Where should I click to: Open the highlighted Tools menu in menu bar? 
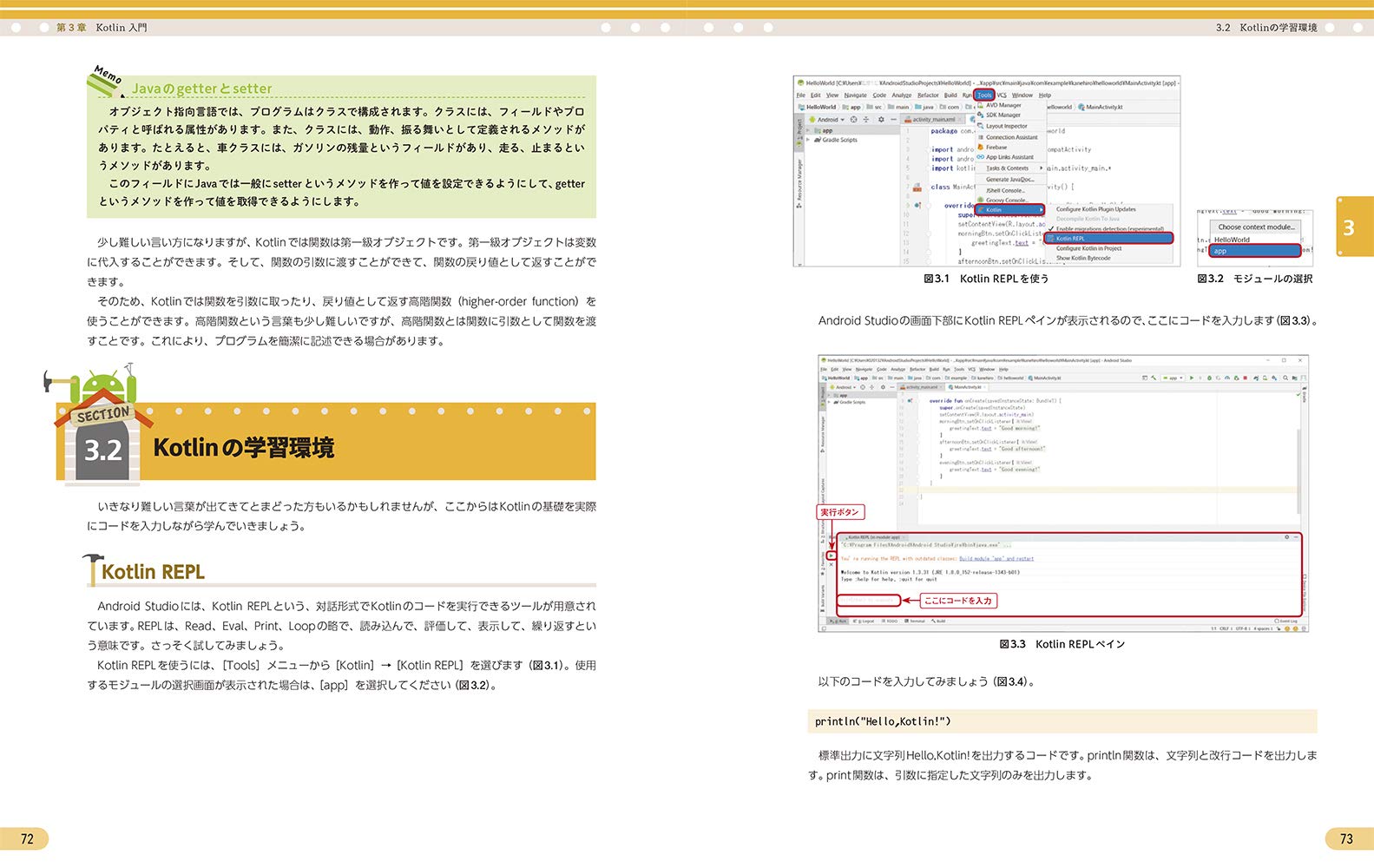(x=983, y=95)
